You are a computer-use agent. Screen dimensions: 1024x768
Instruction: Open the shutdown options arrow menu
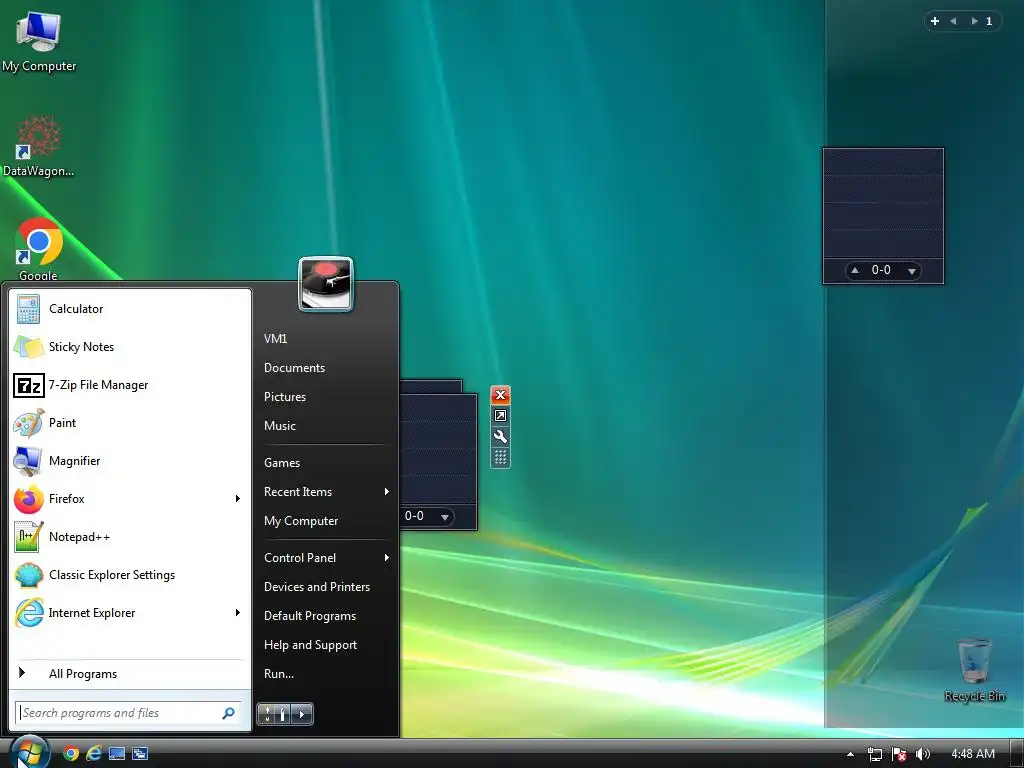302,714
